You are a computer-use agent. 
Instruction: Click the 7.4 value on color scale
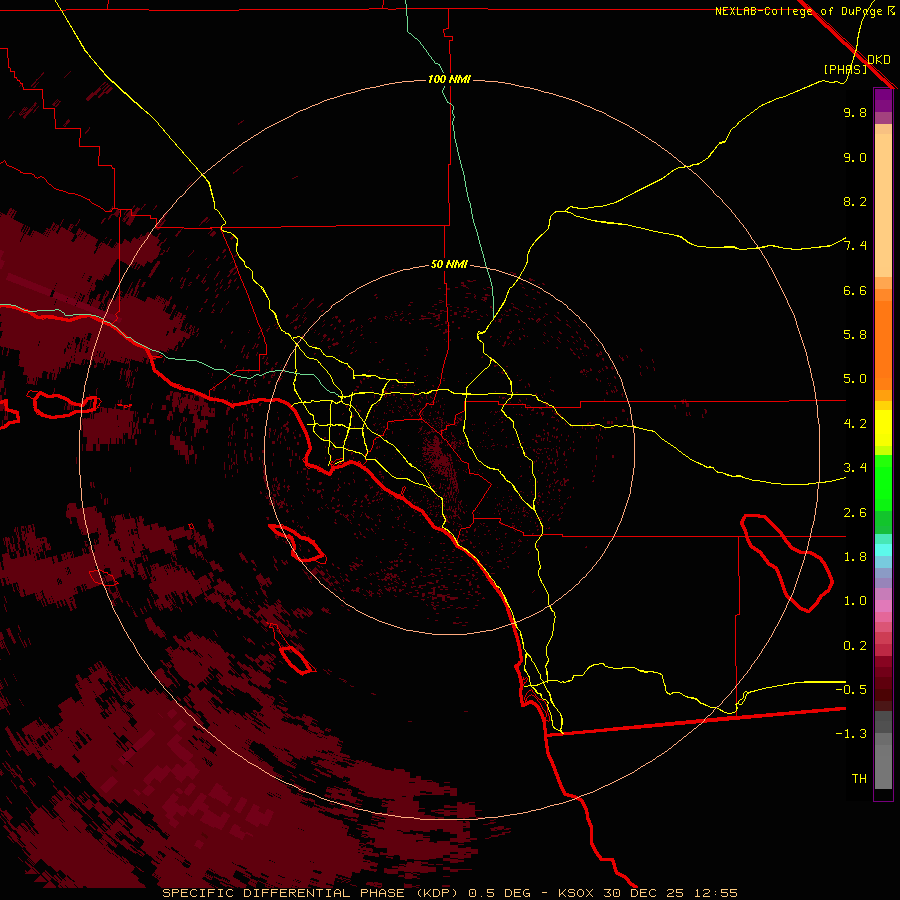pos(855,246)
